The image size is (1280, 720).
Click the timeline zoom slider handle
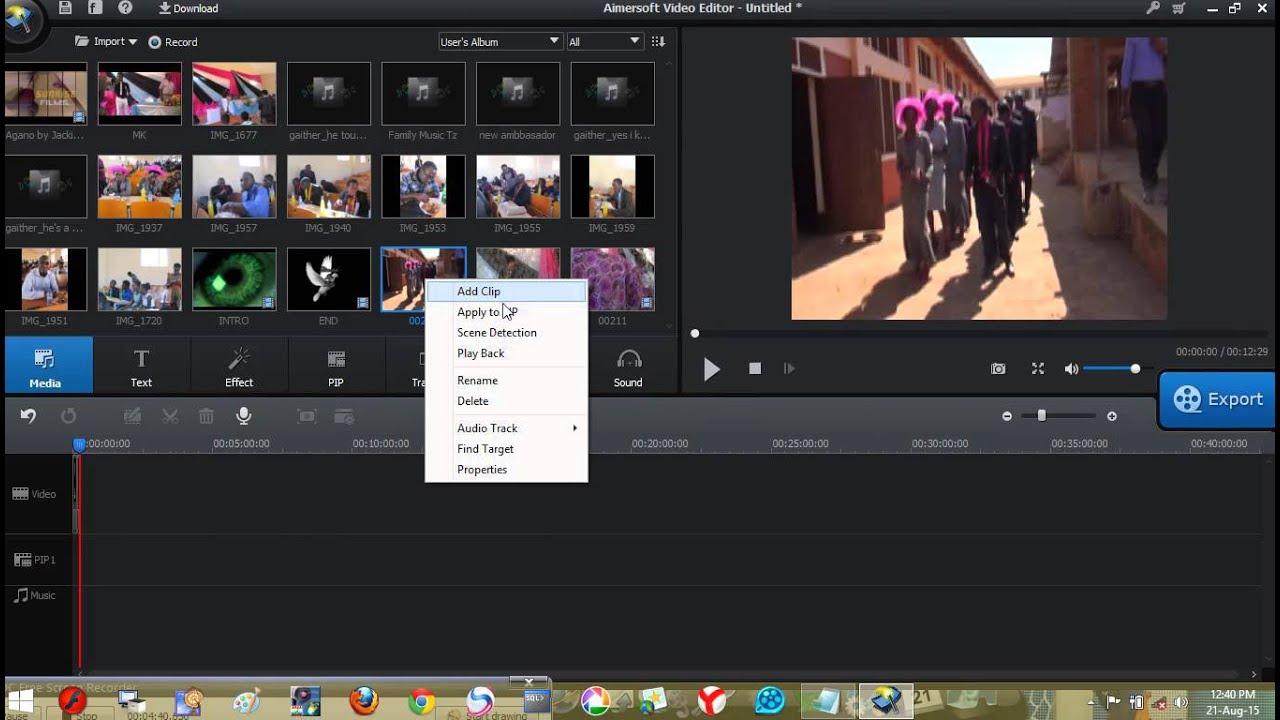click(x=1042, y=415)
